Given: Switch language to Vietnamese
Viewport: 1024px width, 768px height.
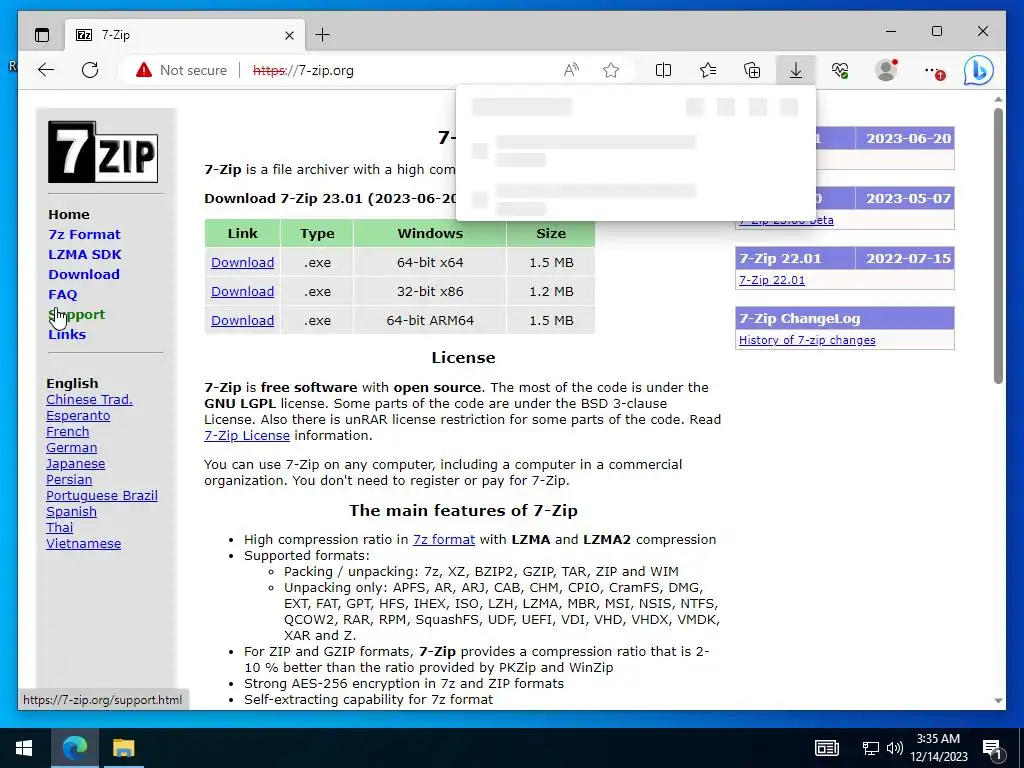Looking at the screenshot, I should [x=84, y=543].
